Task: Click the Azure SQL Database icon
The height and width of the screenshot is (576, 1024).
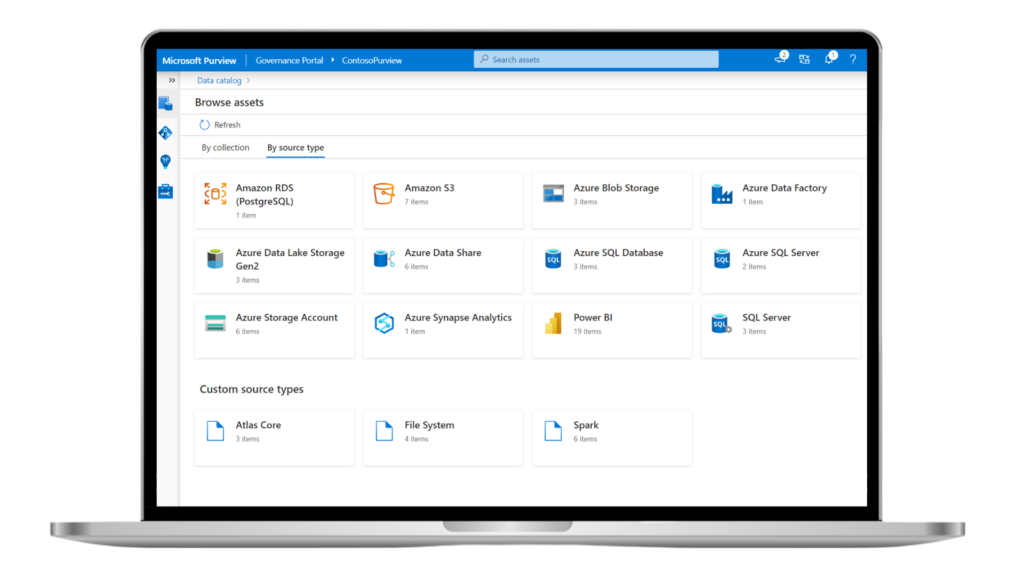Action: point(553,259)
